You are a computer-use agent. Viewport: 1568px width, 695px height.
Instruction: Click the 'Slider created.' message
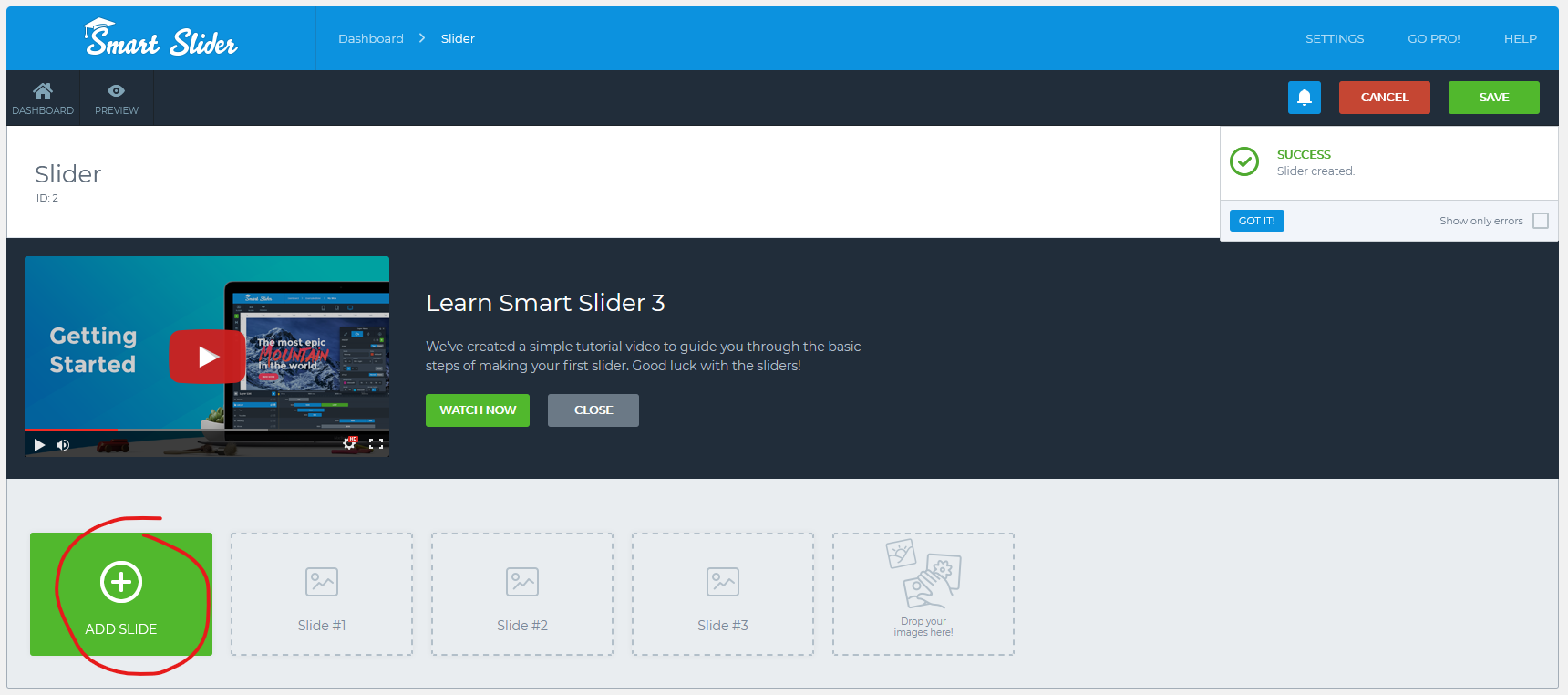point(1315,171)
